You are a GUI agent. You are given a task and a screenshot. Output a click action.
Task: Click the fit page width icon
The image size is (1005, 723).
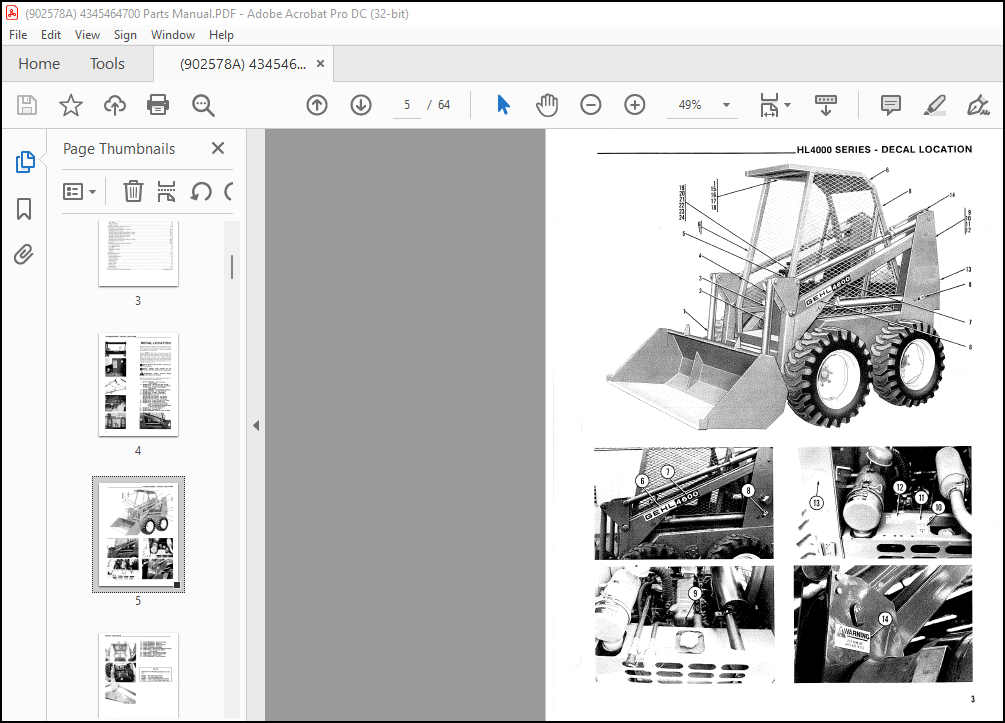pyautogui.click(x=768, y=104)
